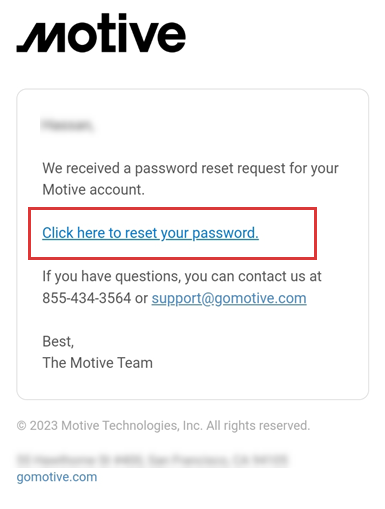Click the 2023 Motive Technologies copyright notice

(x=163, y=426)
